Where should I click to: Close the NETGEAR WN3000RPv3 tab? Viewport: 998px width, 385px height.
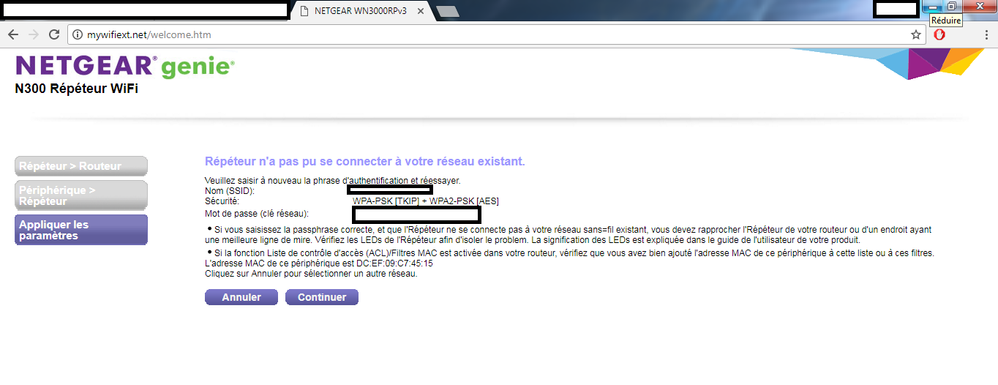(421, 11)
